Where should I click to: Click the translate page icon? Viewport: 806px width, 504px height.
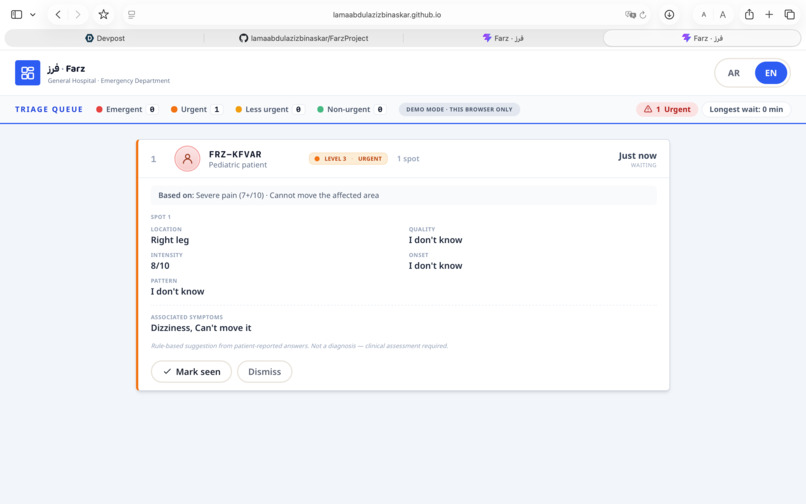pos(630,15)
